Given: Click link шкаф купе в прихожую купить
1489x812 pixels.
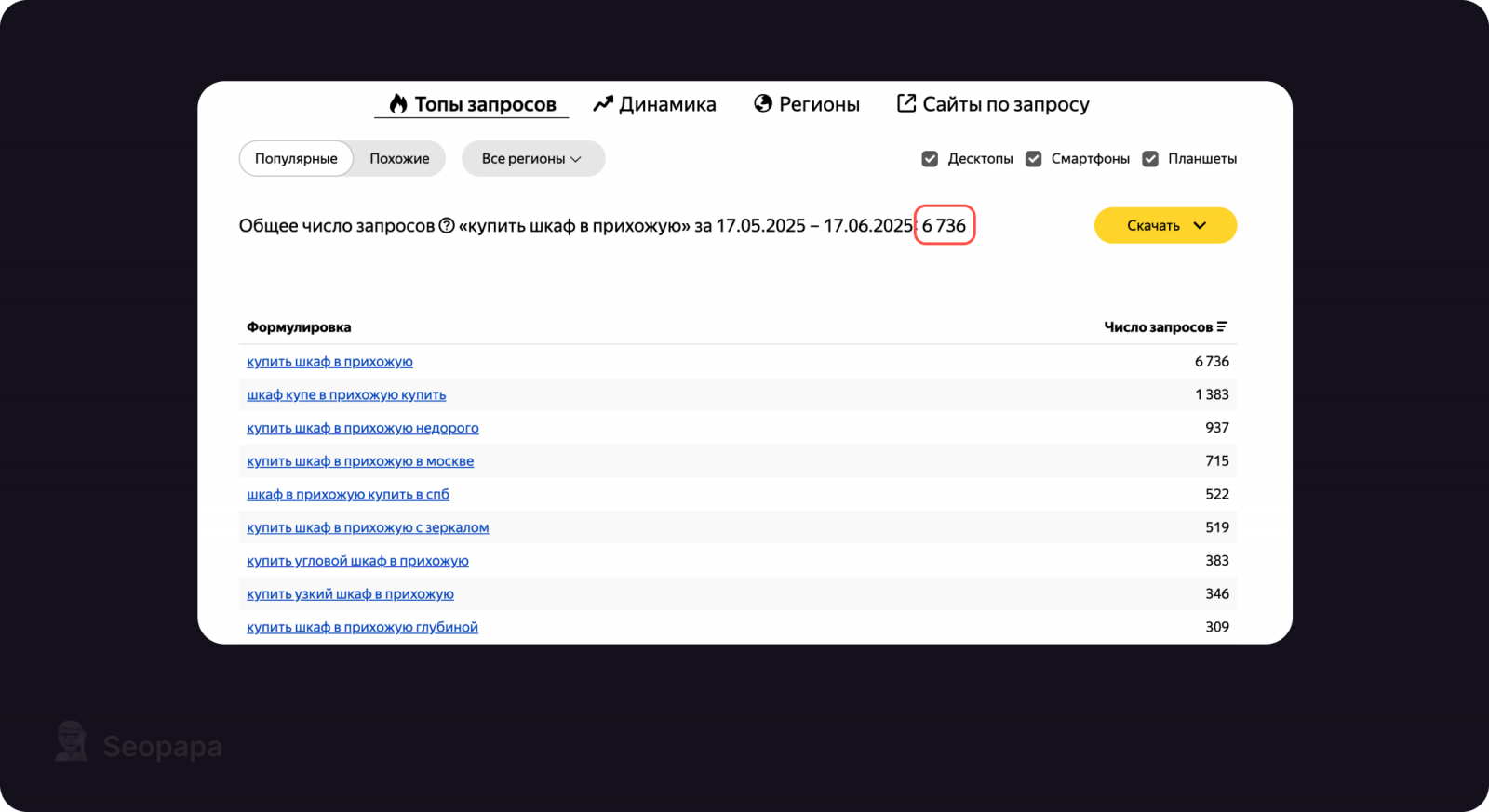Looking at the screenshot, I should click(346, 395).
